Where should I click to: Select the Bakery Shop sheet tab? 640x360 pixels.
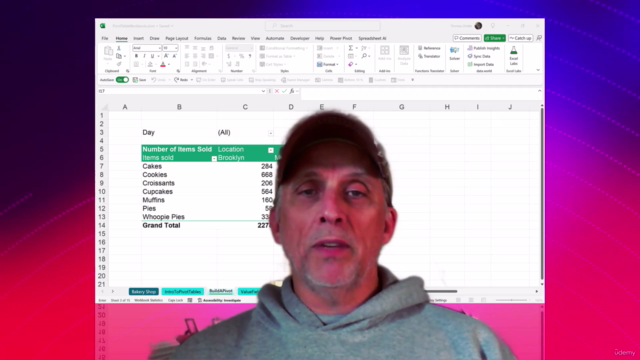pyautogui.click(x=144, y=292)
